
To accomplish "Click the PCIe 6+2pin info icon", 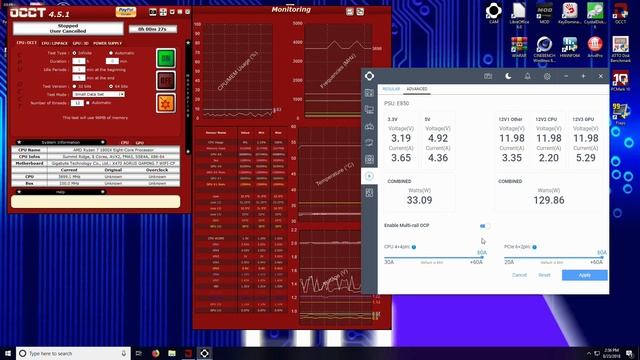I will pyautogui.click(x=534, y=247).
